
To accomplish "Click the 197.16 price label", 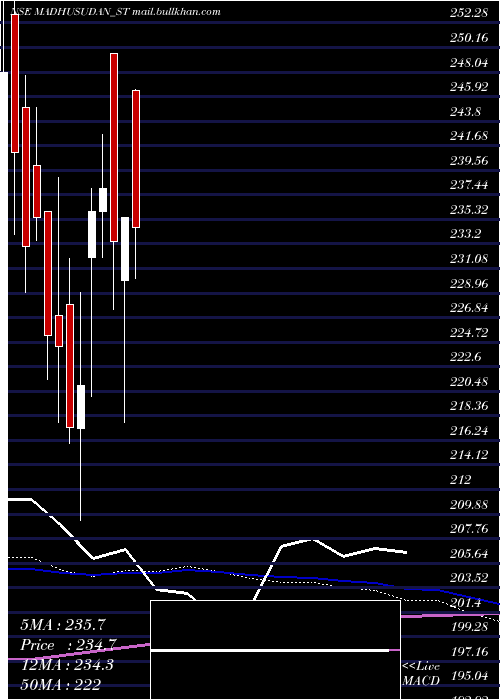I will (x=469, y=652).
